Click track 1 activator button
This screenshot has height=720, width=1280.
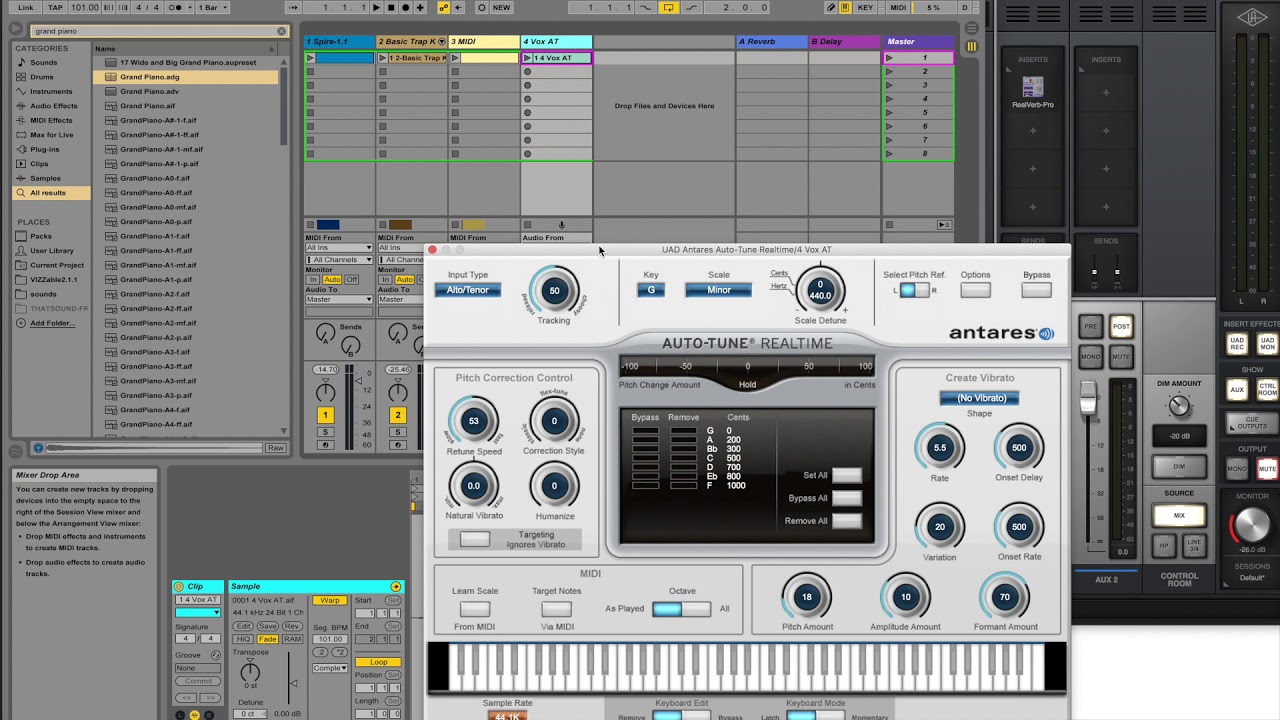coord(325,415)
